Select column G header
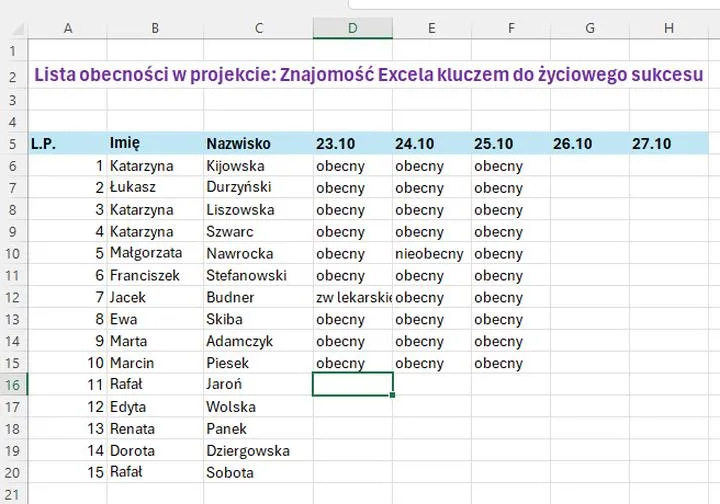This screenshot has width=720, height=504. pos(590,28)
